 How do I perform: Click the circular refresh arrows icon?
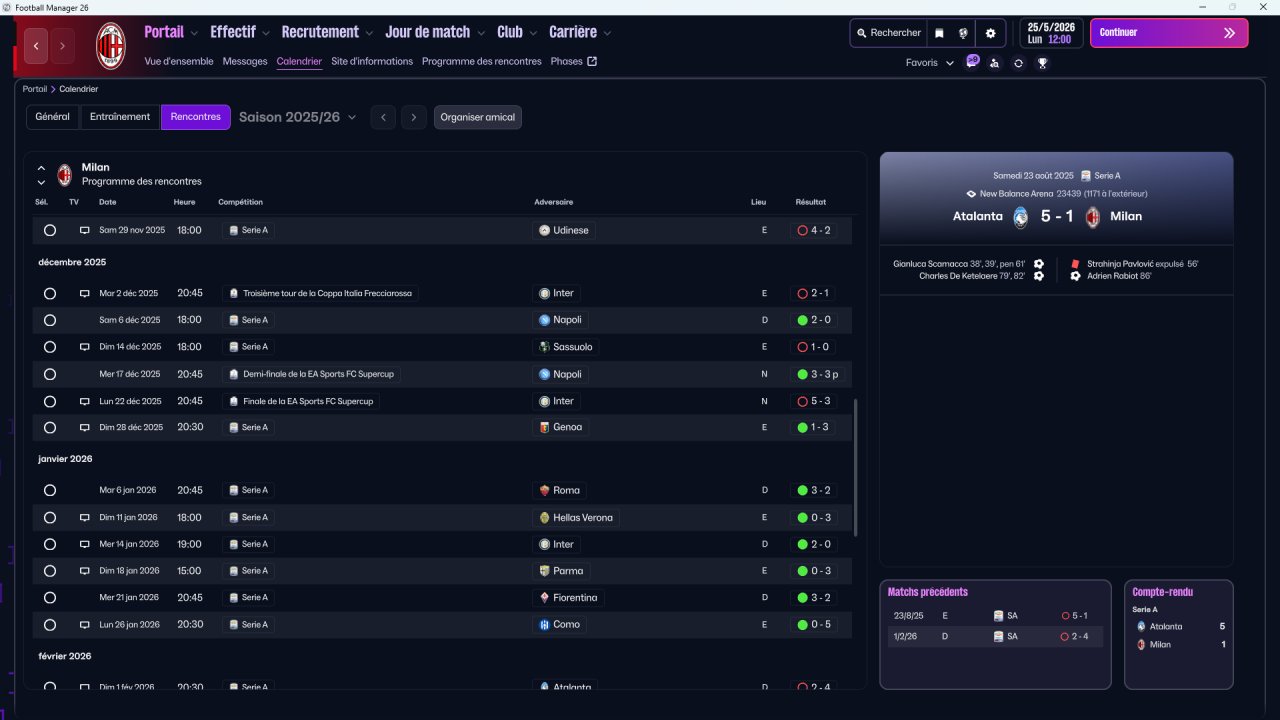[1018, 63]
